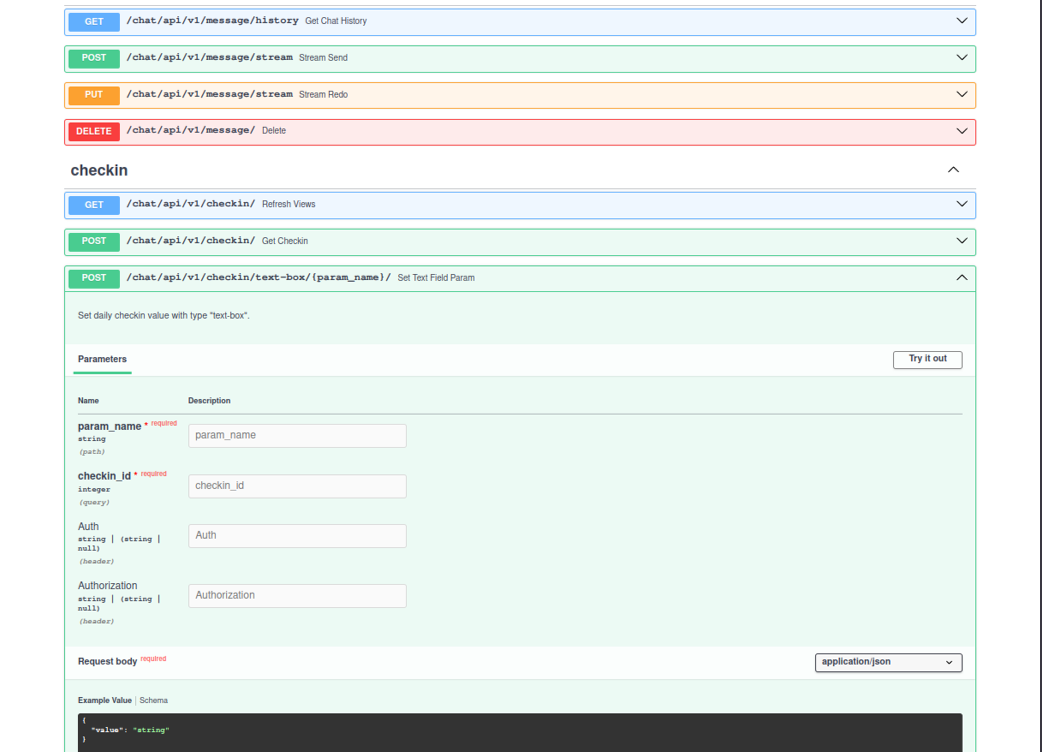Expand the Refresh Views GET endpoint chevron
The height and width of the screenshot is (752, 1042).
pos(962,204)
